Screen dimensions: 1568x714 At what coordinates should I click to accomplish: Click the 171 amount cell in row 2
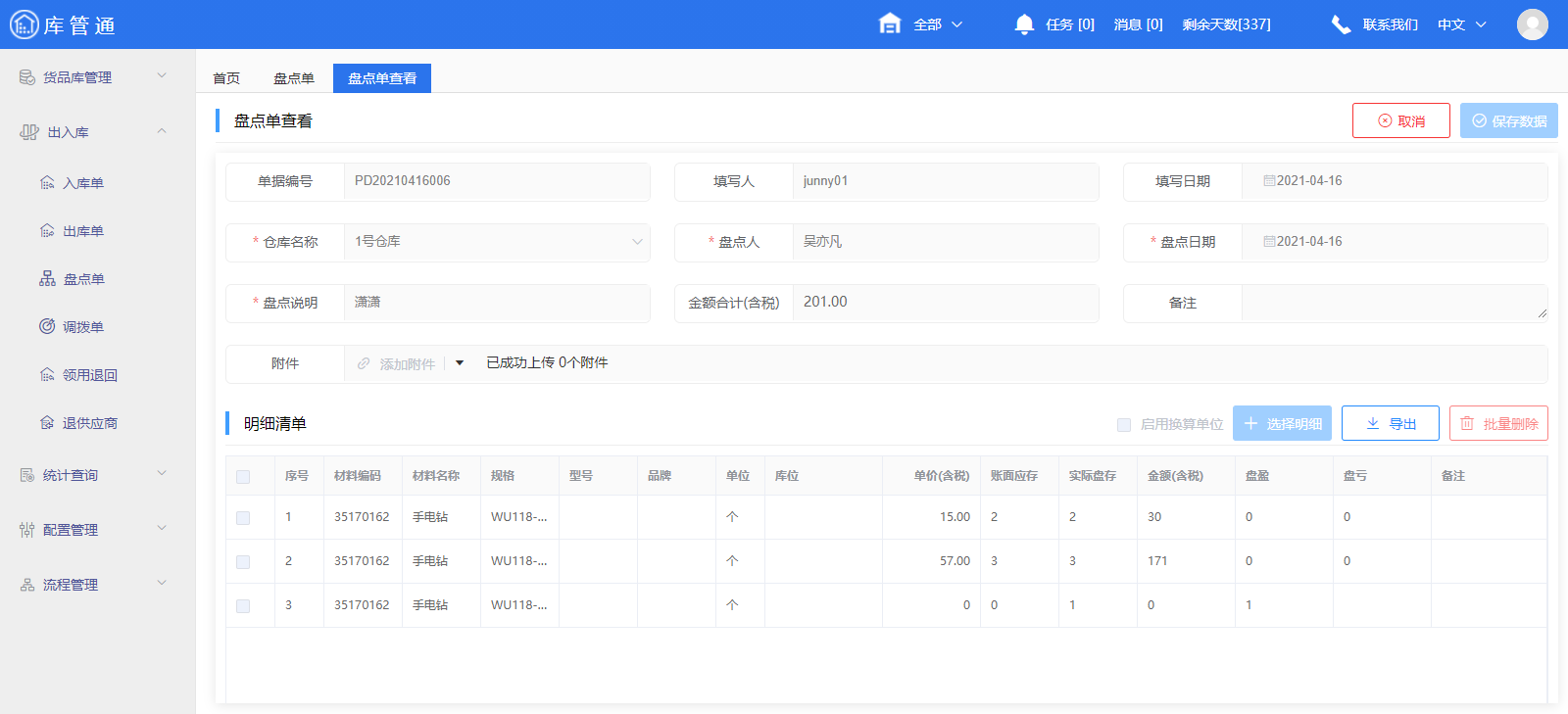tap(1186, 561)
